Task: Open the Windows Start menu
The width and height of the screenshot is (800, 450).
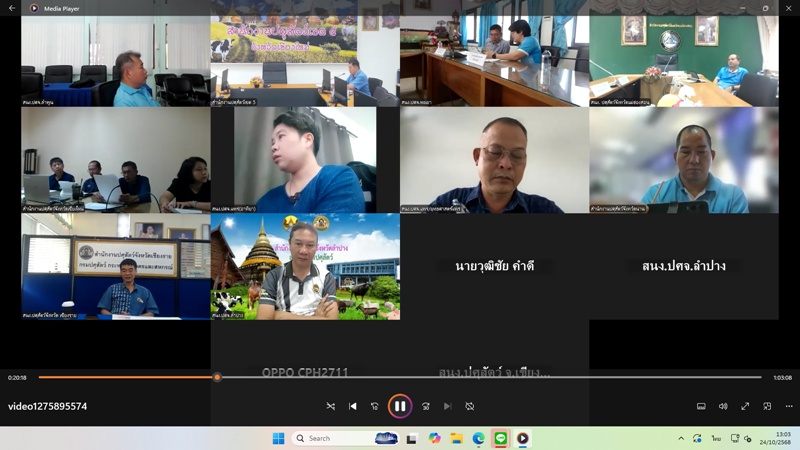Action: 278,438
